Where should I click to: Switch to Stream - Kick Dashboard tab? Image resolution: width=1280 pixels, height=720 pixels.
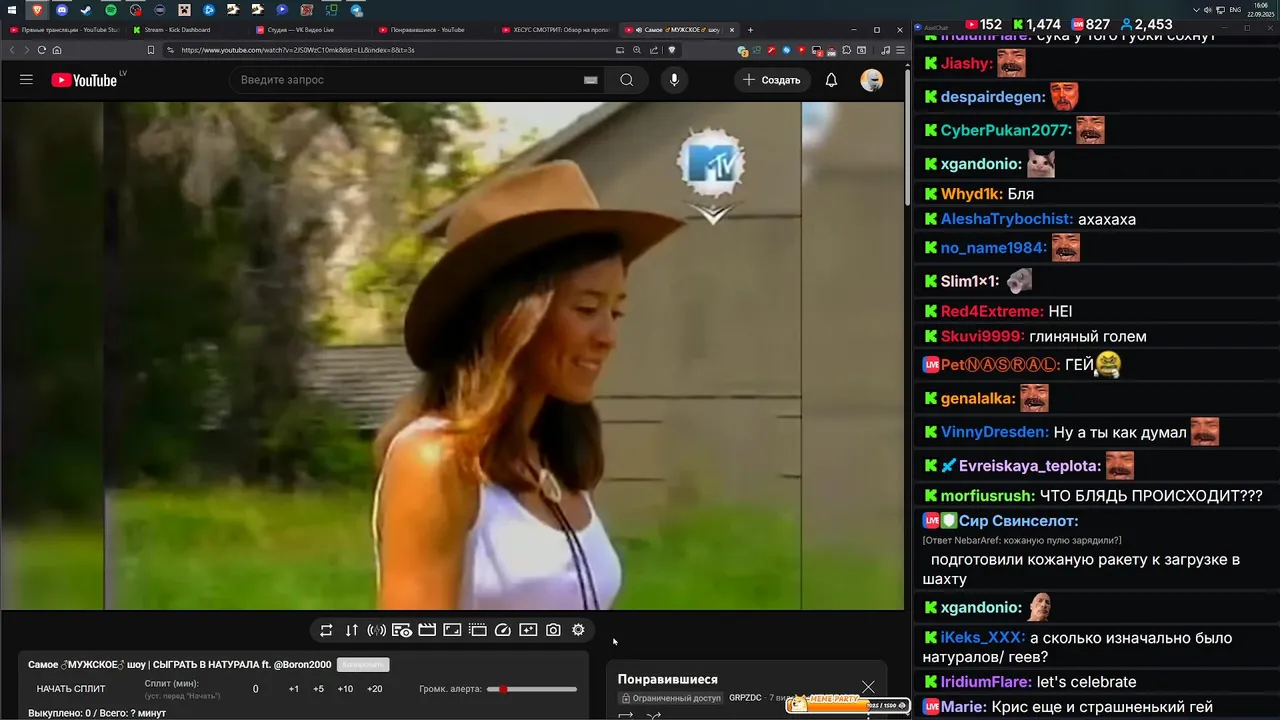[187, 30]
